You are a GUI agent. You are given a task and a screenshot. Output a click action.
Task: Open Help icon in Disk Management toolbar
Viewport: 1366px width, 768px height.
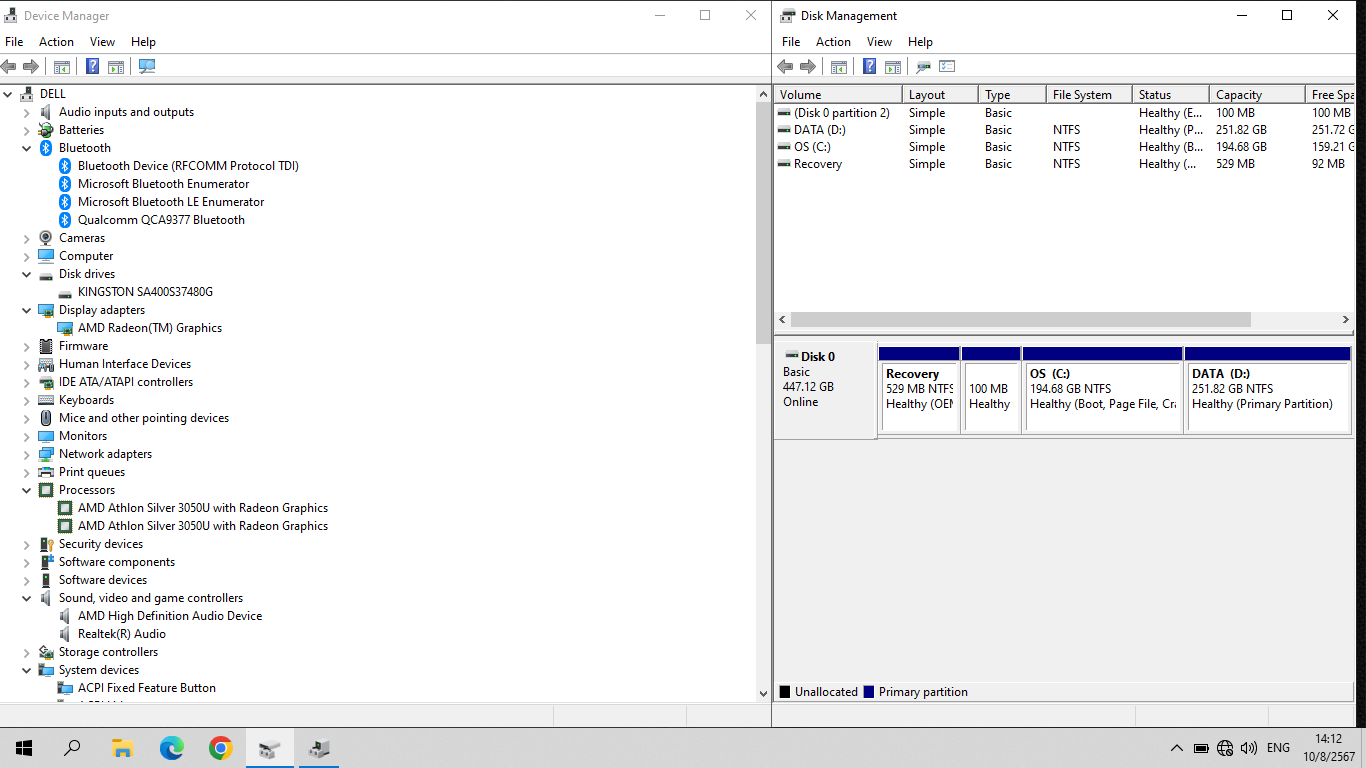869,67
